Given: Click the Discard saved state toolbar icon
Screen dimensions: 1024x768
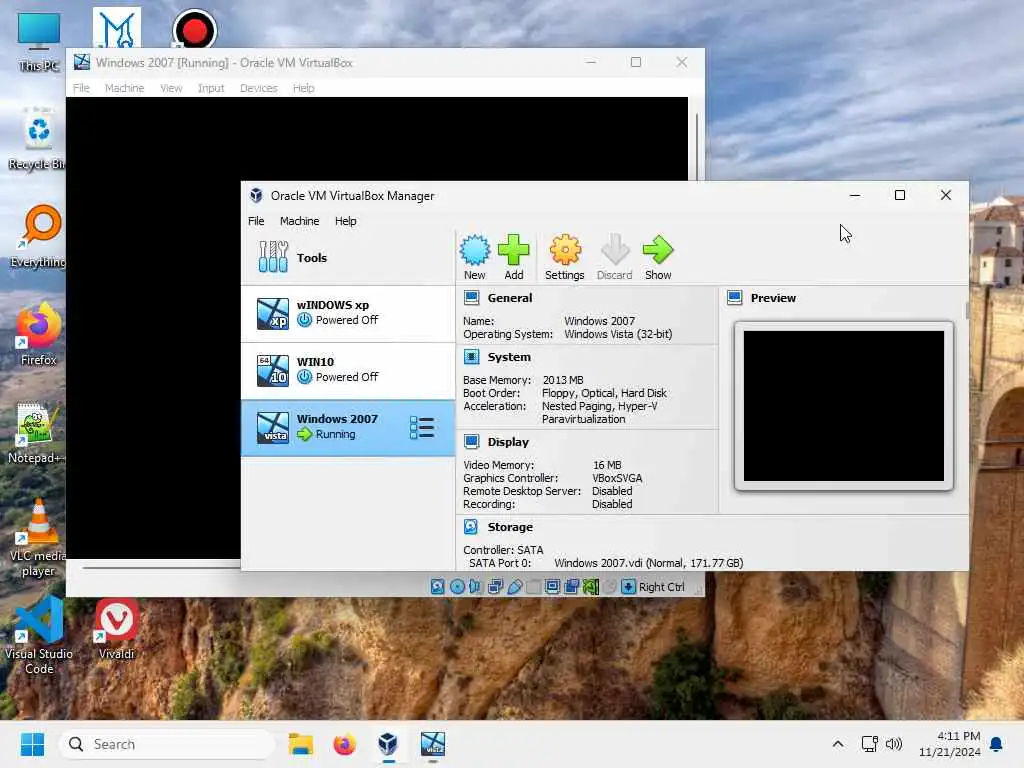Looking at the screenshot, I should click(615, 257).
